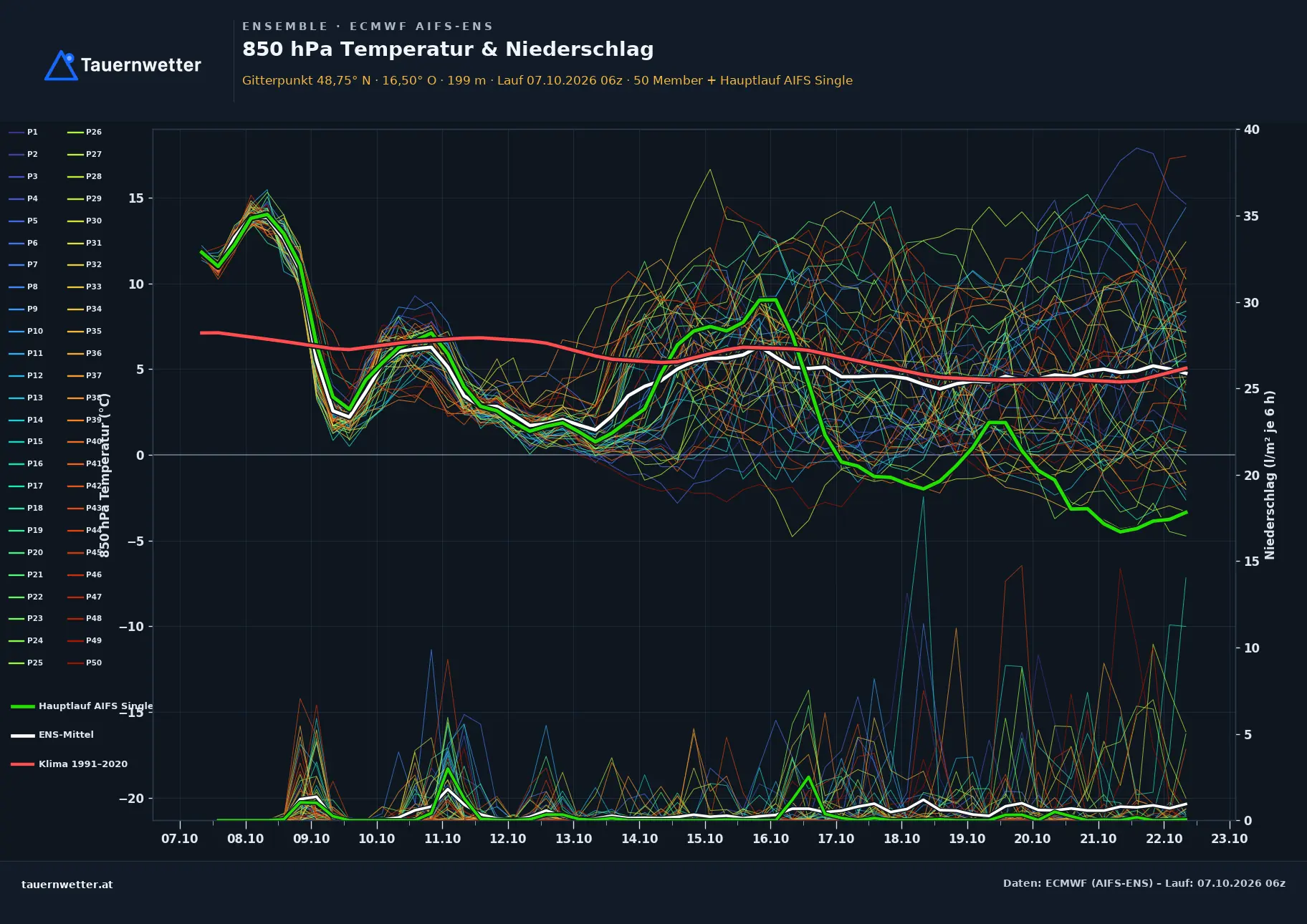Screen dimensions: 1307x924
Task: Click the x-axis date label 11.10
Action: pyautogui.click(x=442, y=839)
